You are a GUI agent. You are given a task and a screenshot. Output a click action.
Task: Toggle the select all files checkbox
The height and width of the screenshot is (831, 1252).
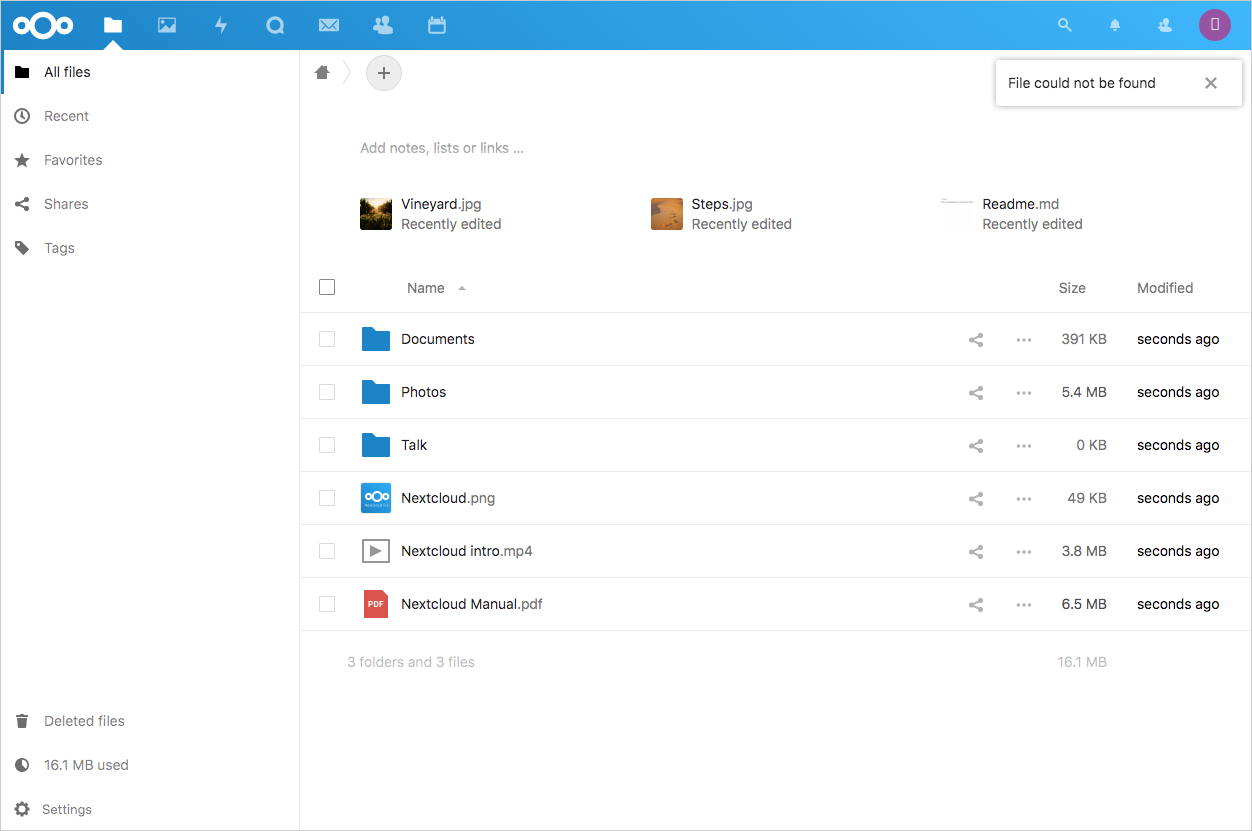(x=327, y=287)
